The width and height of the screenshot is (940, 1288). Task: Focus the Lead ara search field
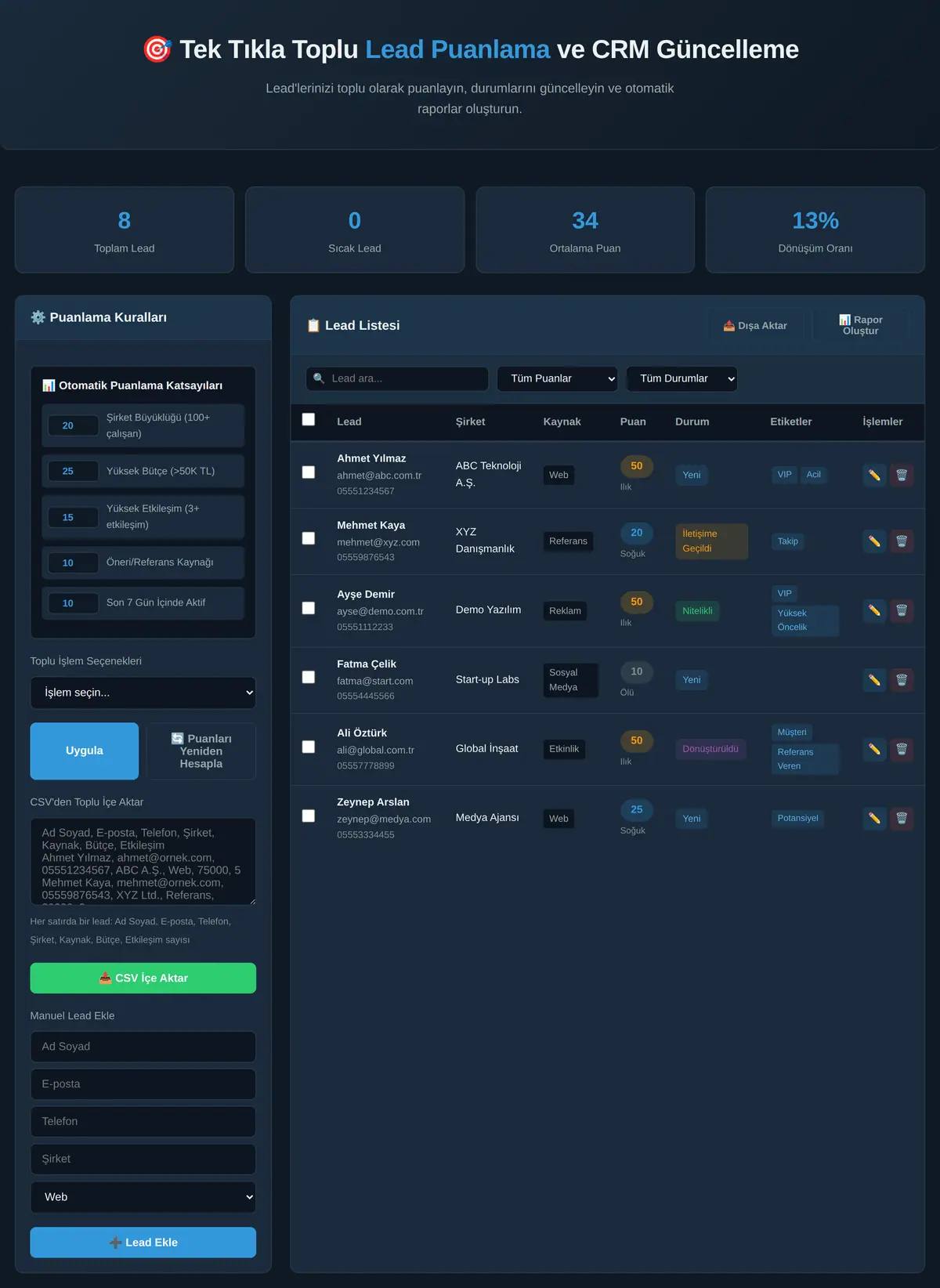(x=397, y=378)
